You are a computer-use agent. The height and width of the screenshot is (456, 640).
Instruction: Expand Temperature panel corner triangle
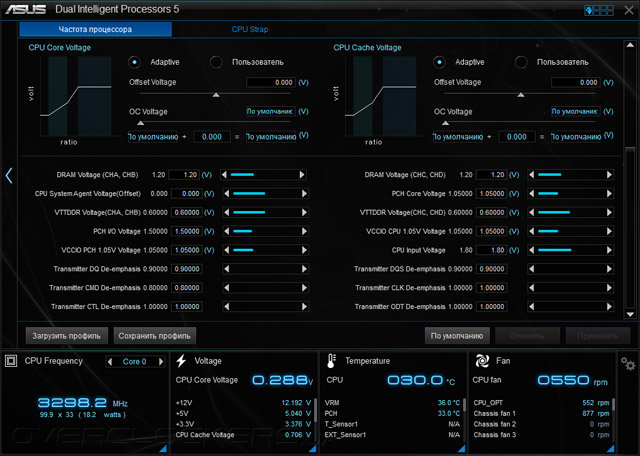(x=462, y=449)
